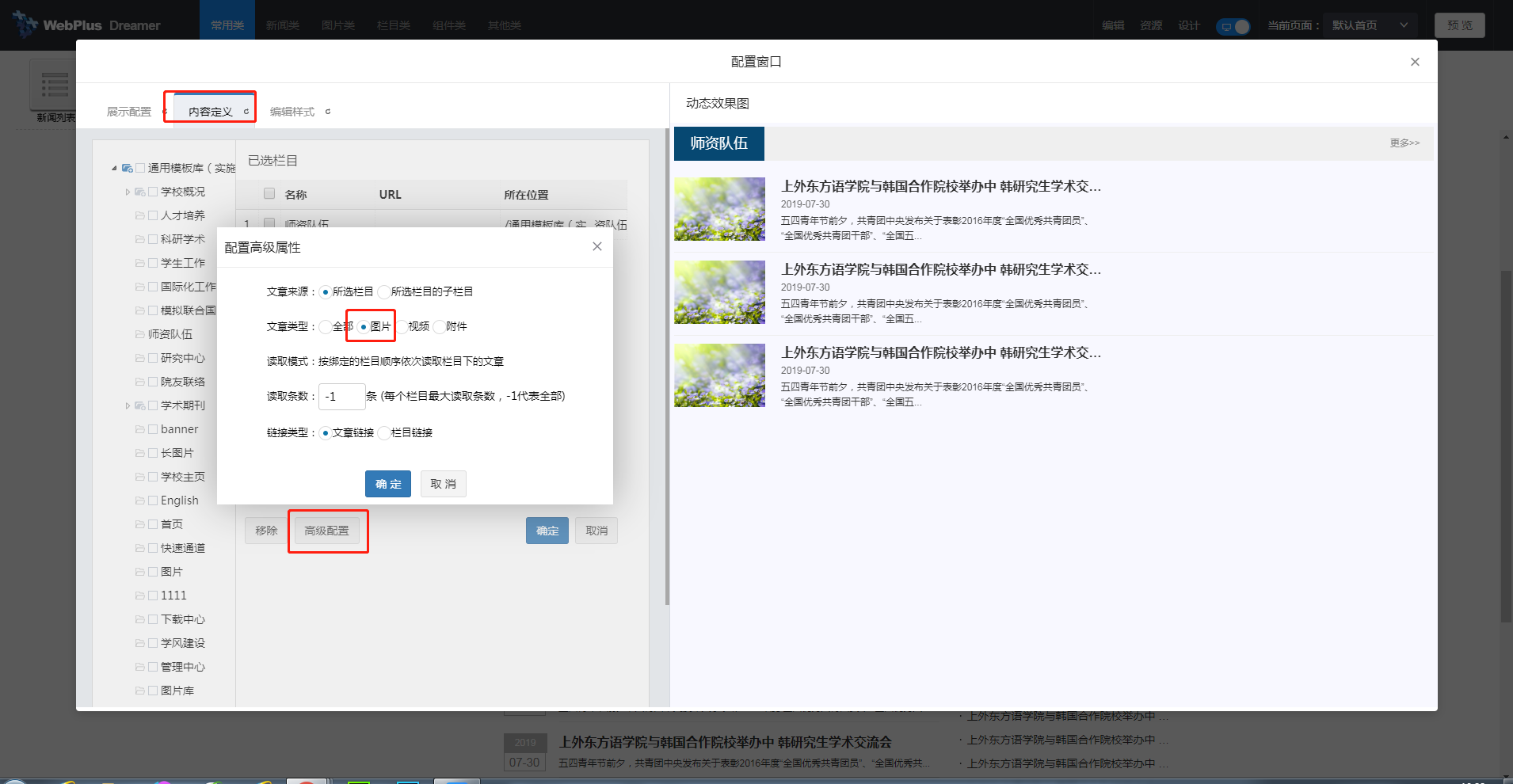Expand the 学术期刊 tree node
Viewport: 1513px width, 784px height.
pos(128,405)
